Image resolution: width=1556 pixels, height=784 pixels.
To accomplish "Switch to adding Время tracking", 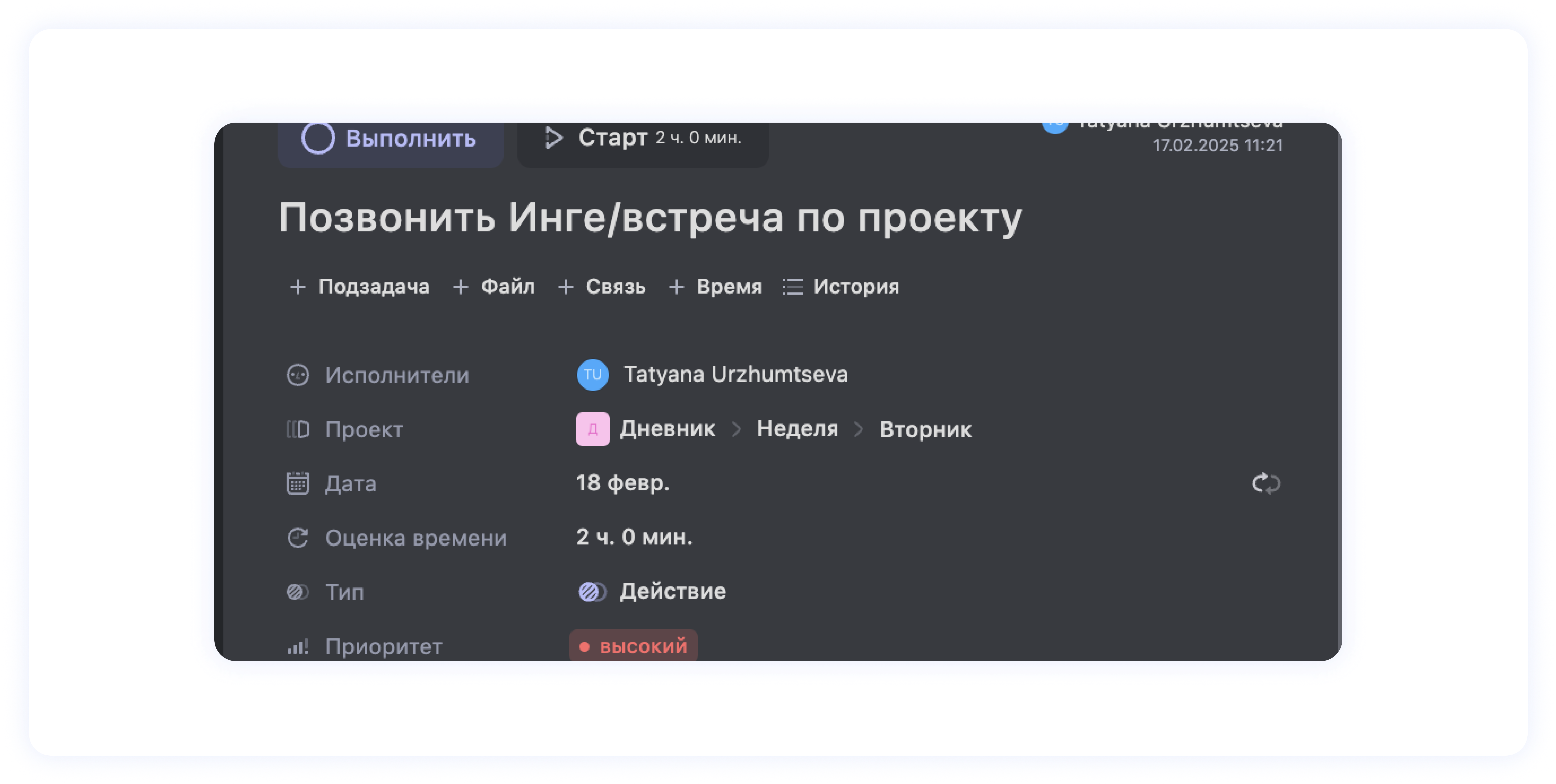I will click(715, 287).
